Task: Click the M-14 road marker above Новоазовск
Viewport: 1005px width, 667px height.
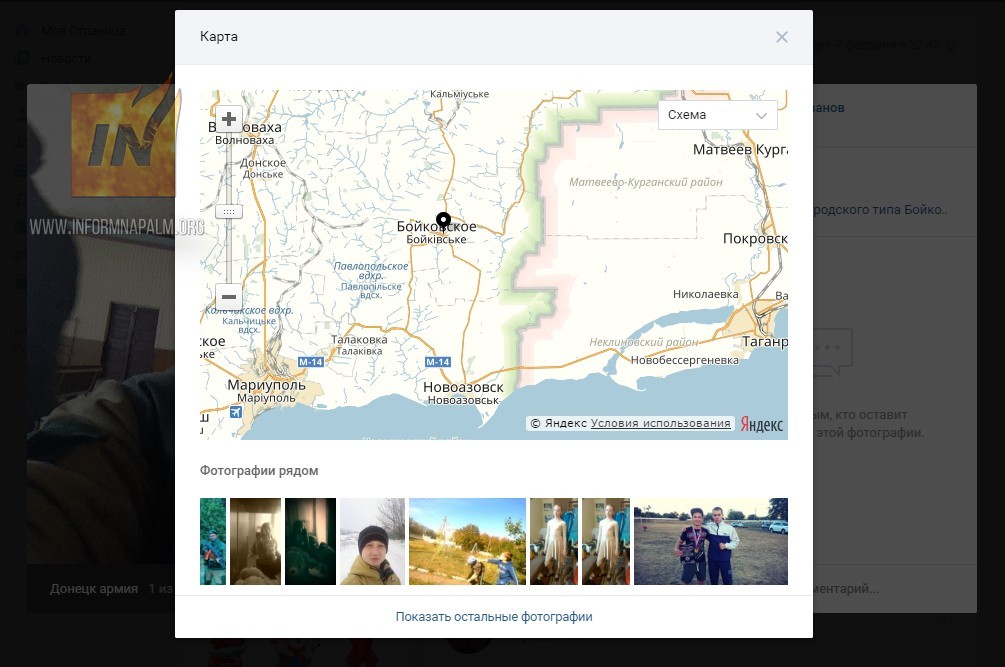Action: pos(438,362)
